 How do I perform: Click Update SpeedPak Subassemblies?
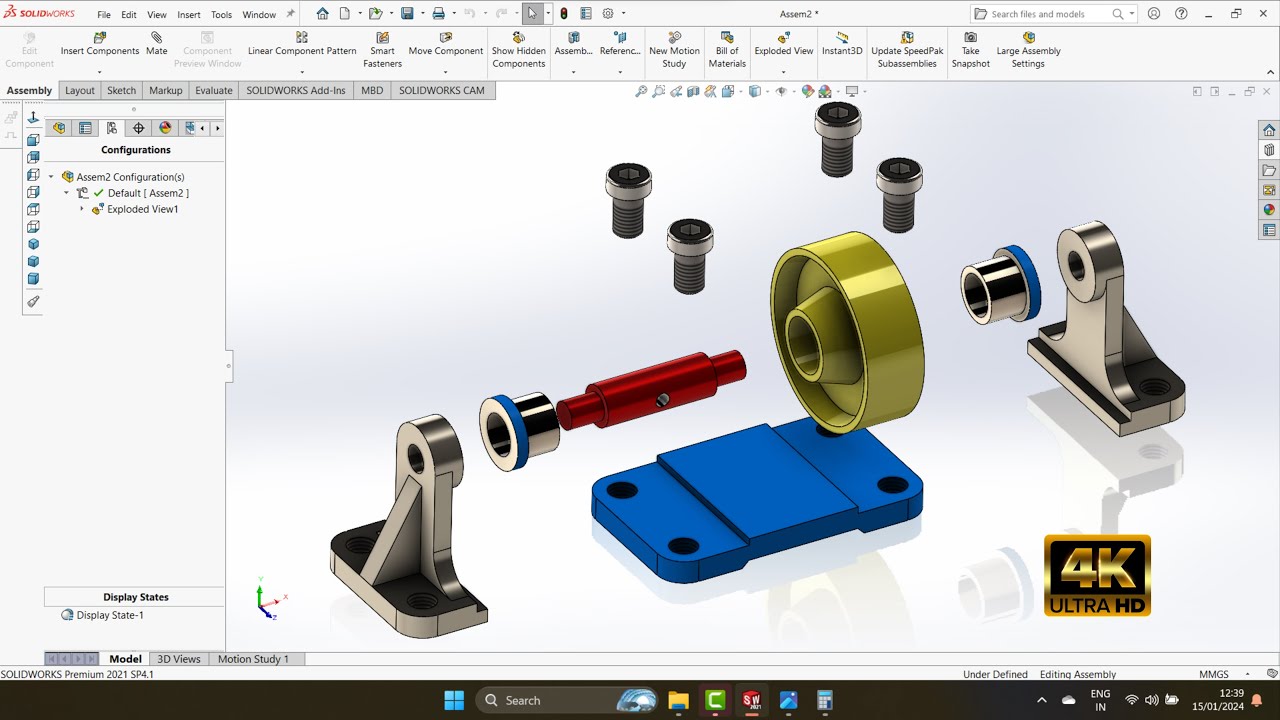tap(907, 50)
